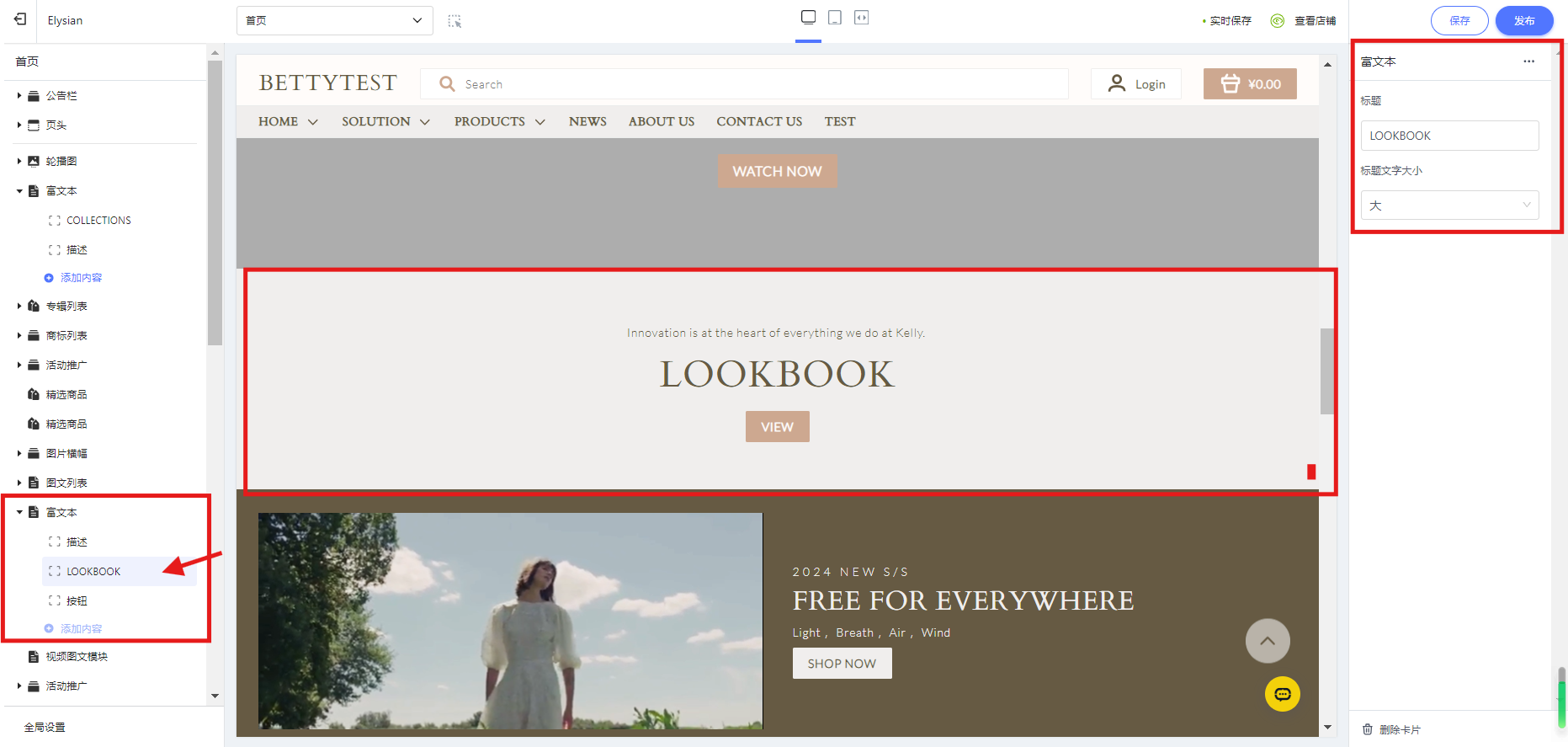Click the yellow chat bubble icon
Screen dimensions: 1568x747
click(x=1282, y=694)
